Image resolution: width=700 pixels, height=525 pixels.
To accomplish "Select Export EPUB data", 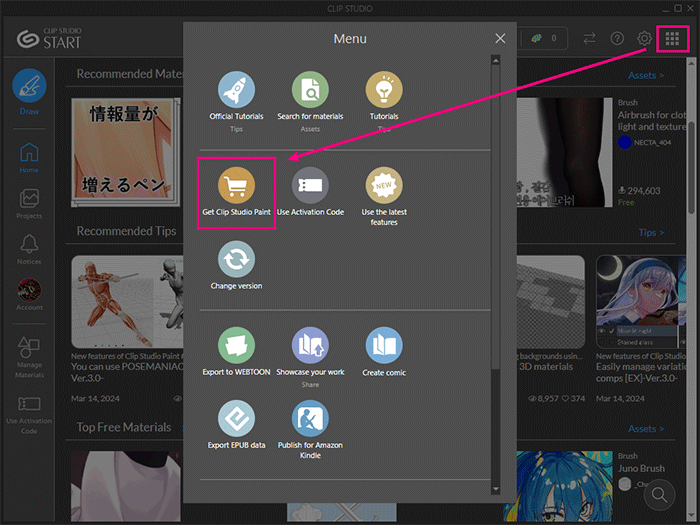I will 236,419.
